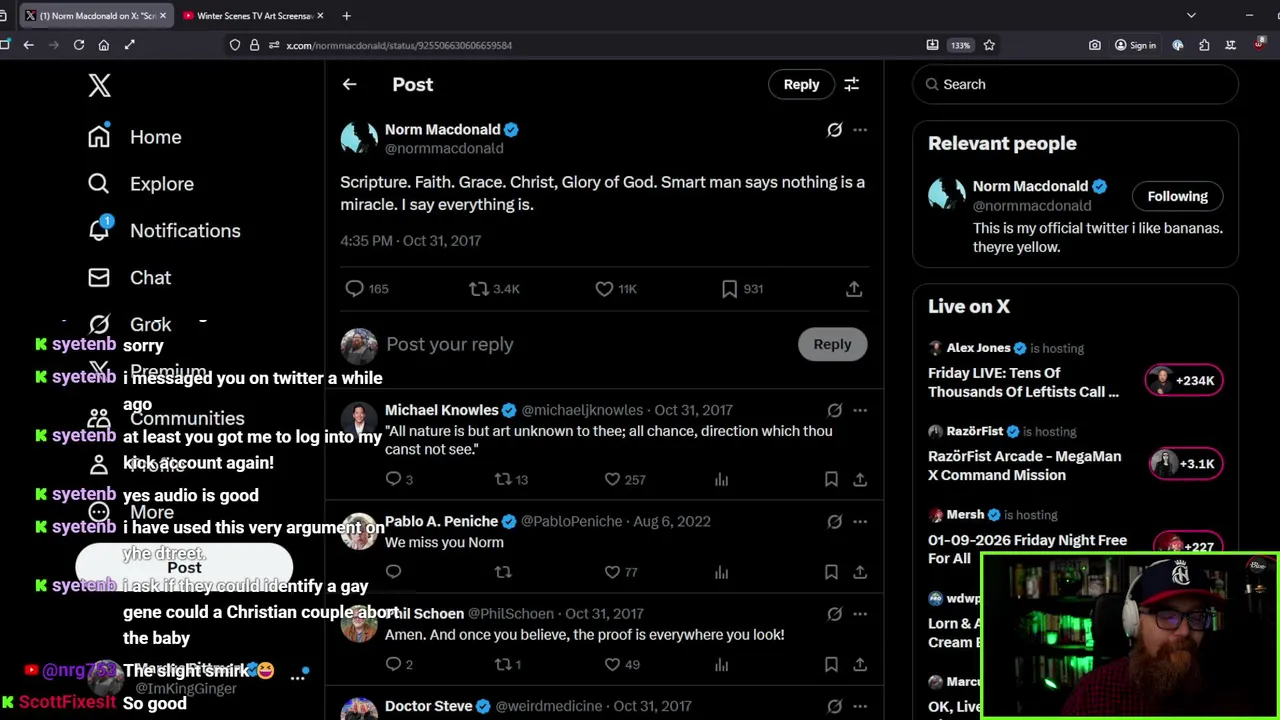Bookmark page with the star icon
The height and width of the screenshot is (720, 1280).
pyautogui.click(x=989, y=45)
